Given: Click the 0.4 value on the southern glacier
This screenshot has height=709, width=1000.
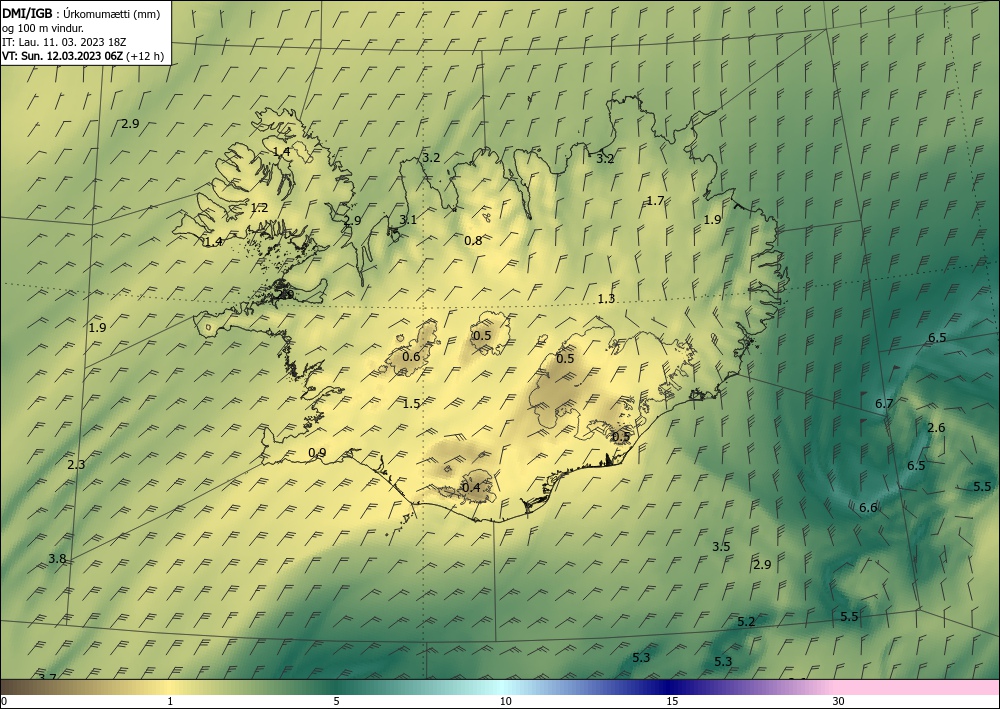Looking at the screenshot, I should point(471,488).
